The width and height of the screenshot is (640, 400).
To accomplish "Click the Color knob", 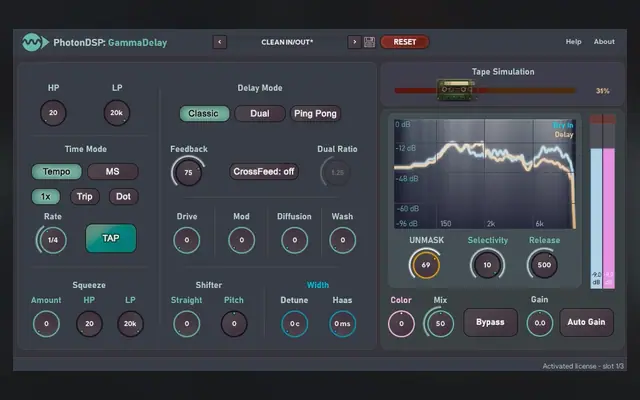I will 401,324.
